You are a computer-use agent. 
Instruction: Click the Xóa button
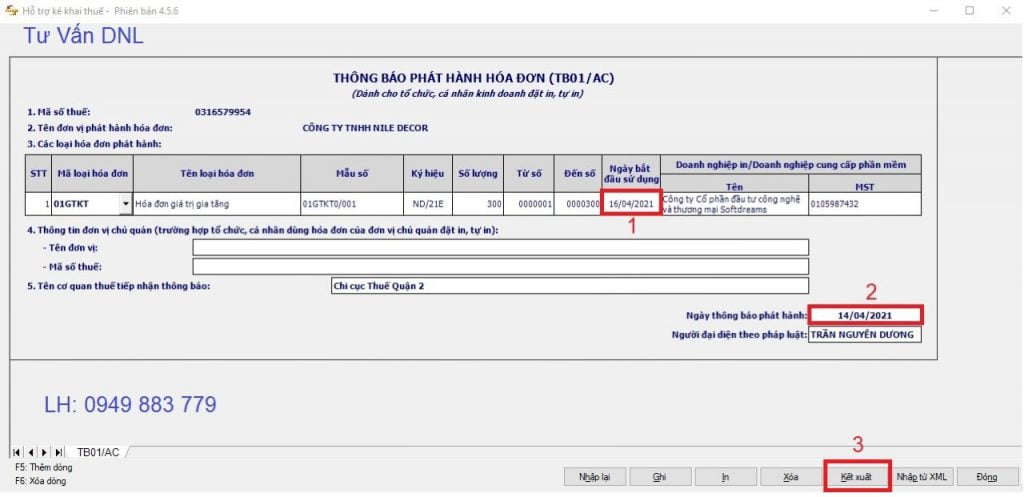(790, 477)
